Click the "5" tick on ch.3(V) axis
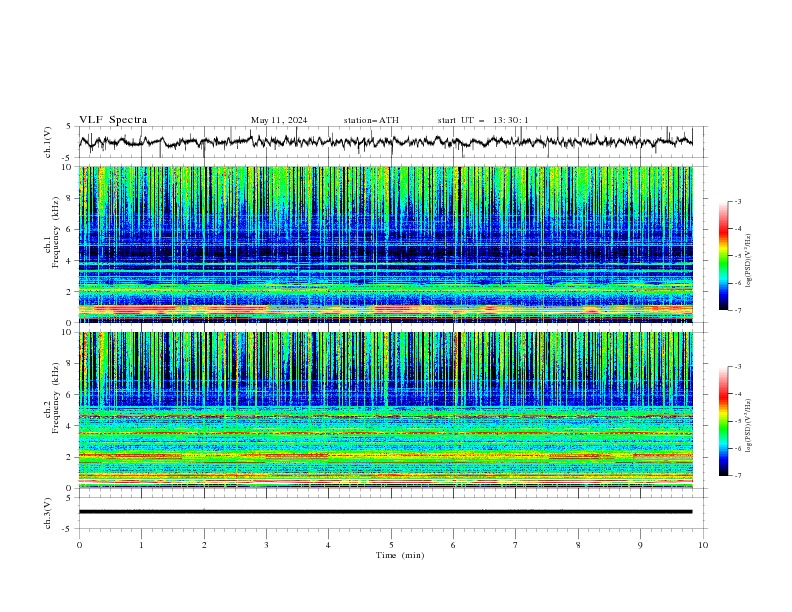Image resolution: width=792 pixels, height=612 pixels. (69, 498)
